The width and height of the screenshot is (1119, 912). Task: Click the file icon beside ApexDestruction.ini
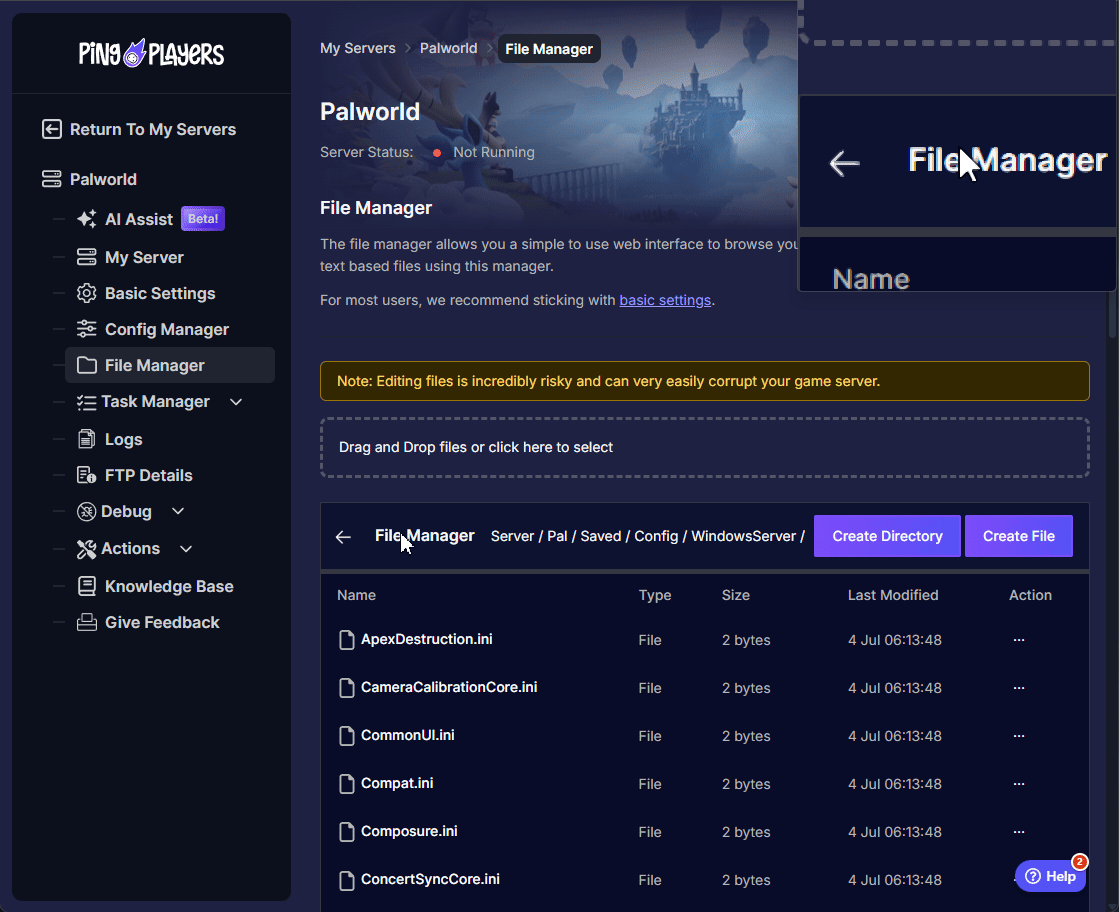coord(346,640)
